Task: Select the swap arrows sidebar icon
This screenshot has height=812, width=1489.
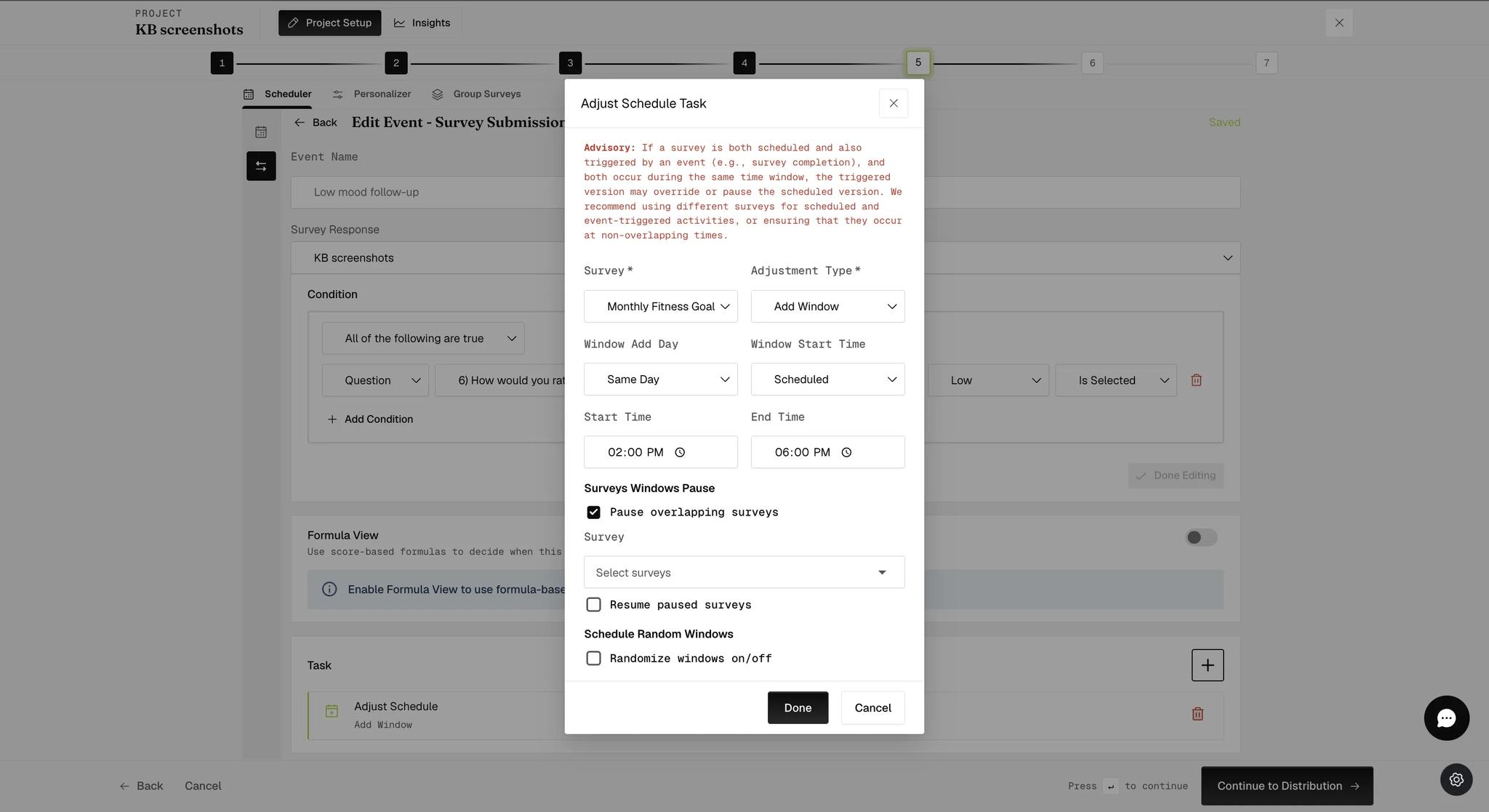Action: [261, 166]
